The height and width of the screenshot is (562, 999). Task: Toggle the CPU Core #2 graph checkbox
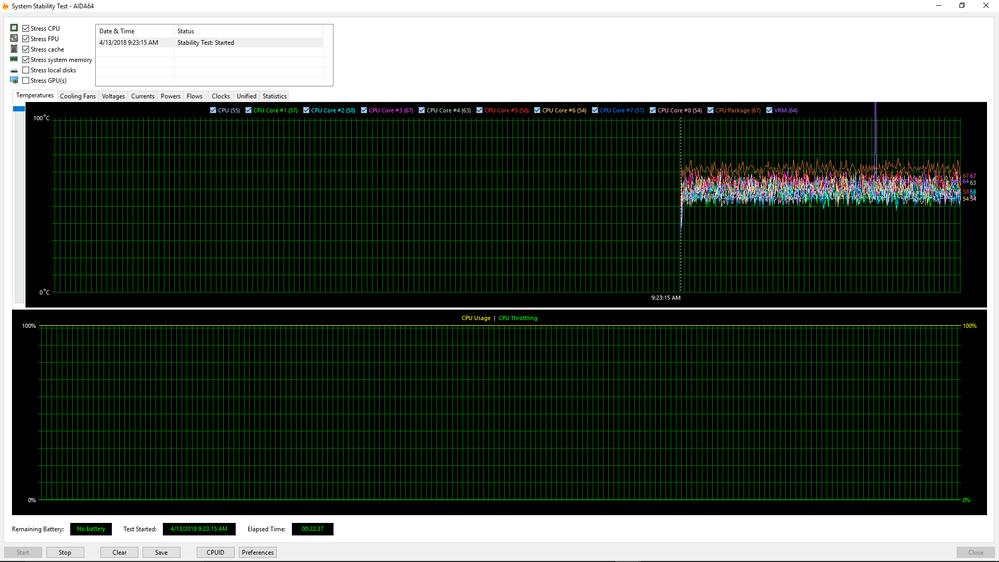tap(306, 110)
